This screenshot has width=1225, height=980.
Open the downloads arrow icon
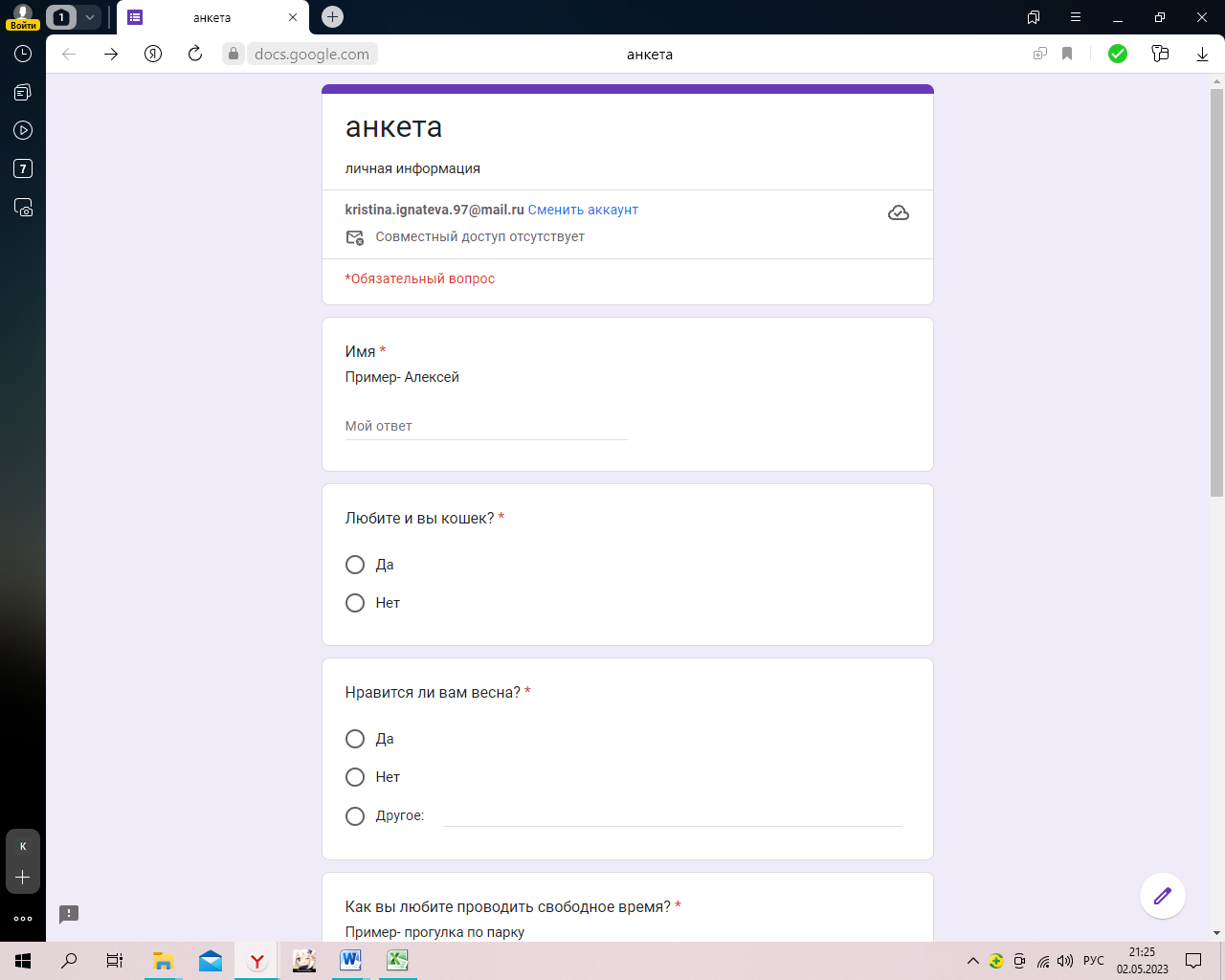(x=1202, y=54)
